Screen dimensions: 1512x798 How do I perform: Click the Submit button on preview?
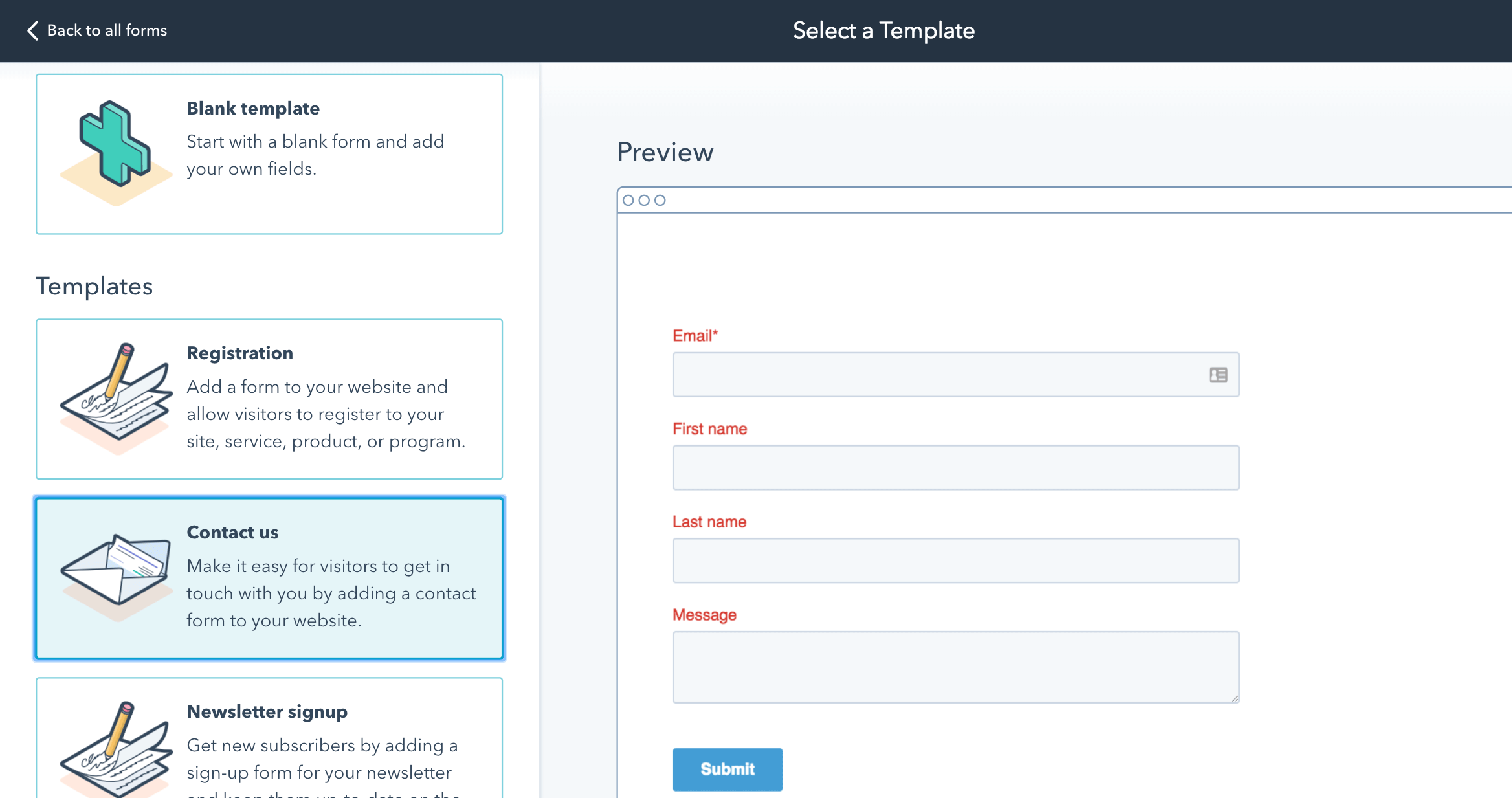click(726, 768)
